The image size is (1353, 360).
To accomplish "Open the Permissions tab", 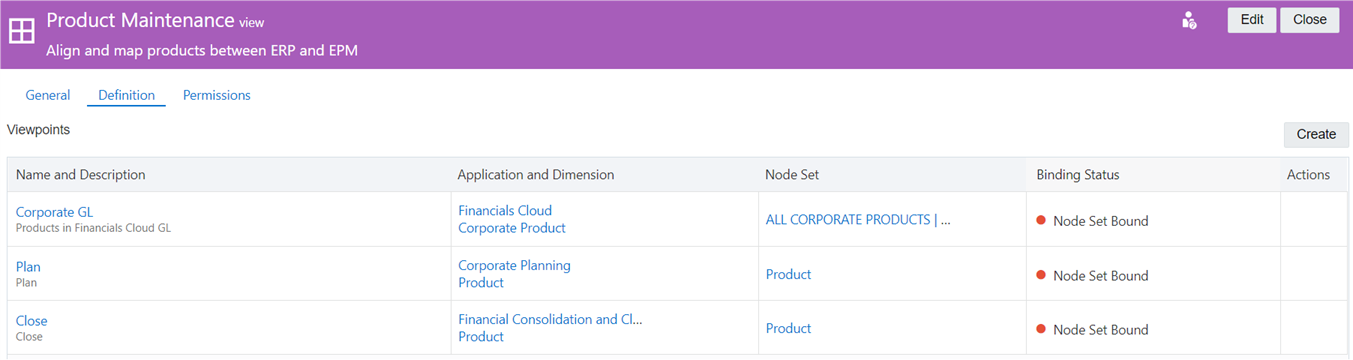I will [x=216, y=95].
